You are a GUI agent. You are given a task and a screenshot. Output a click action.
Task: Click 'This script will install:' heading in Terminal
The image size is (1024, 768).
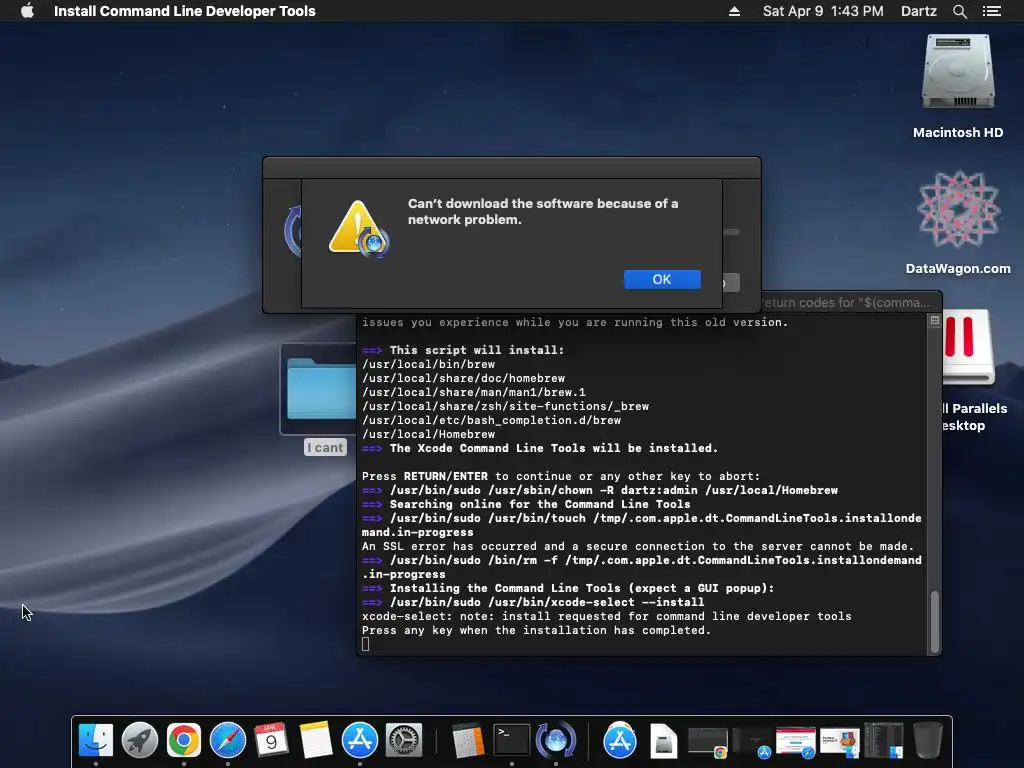(477, 350)
